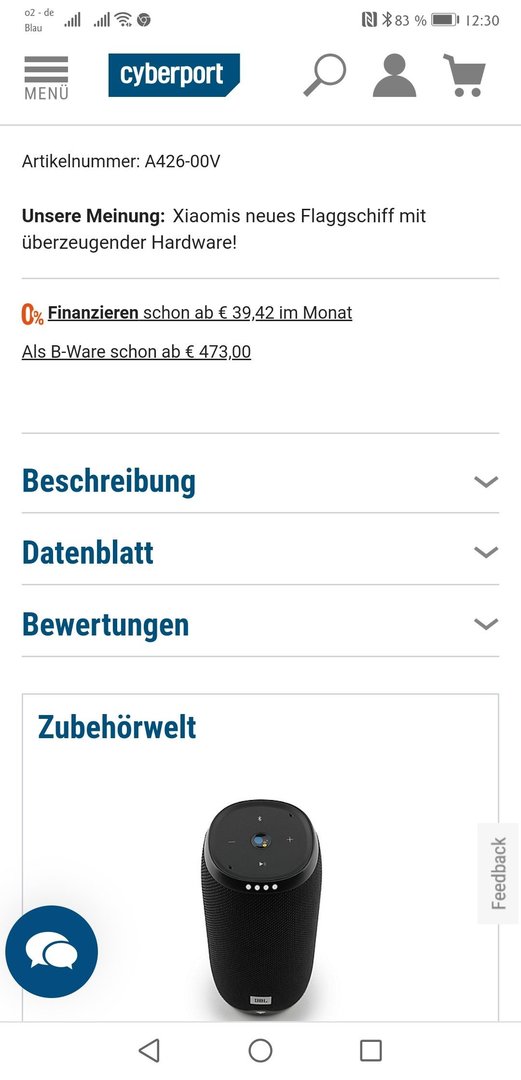Tap the cyberport logo
Image resolution: width=521 pixels, height=1080 pixels.
tap(174, 75)
